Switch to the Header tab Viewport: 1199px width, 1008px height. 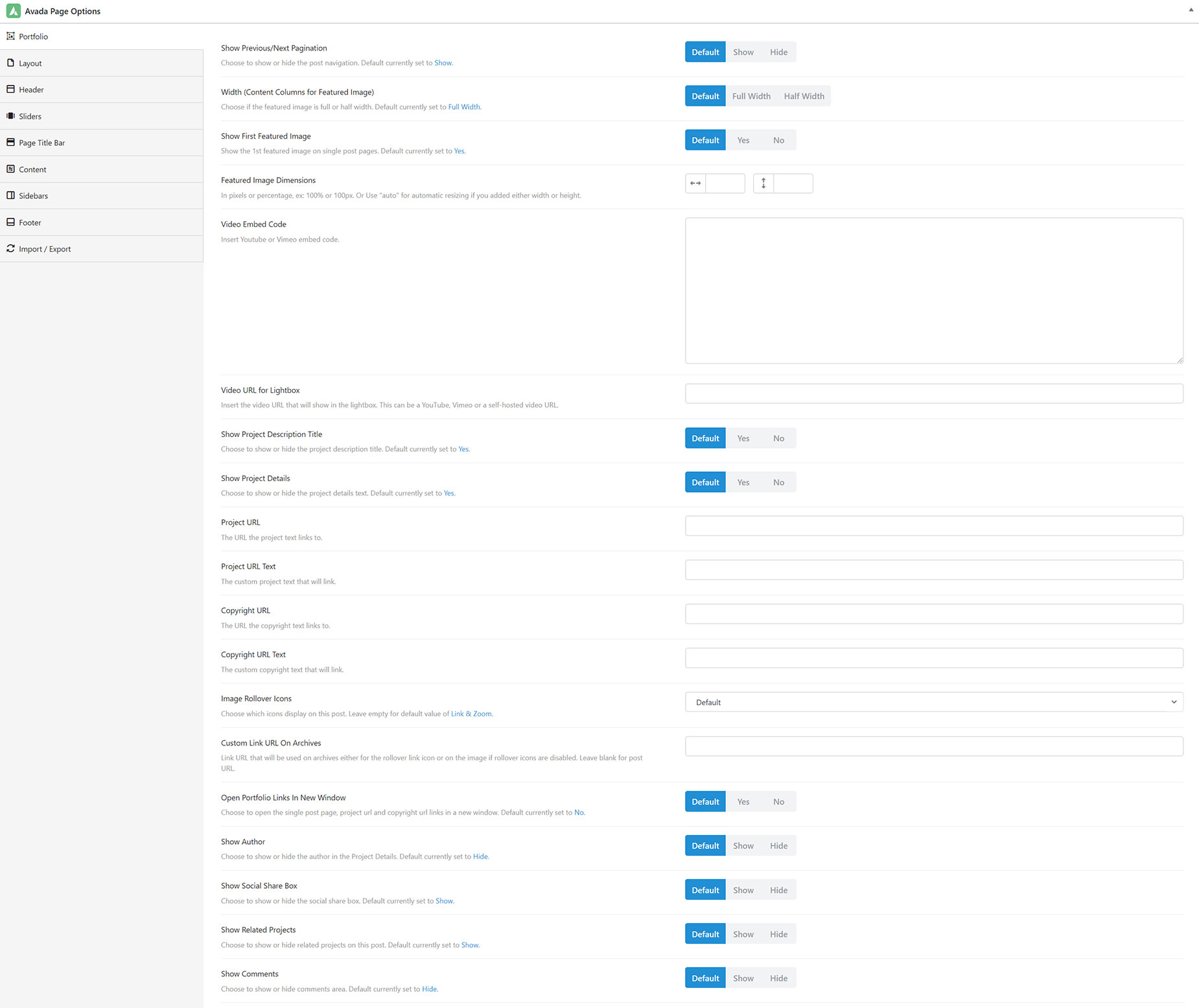[102, 89]
